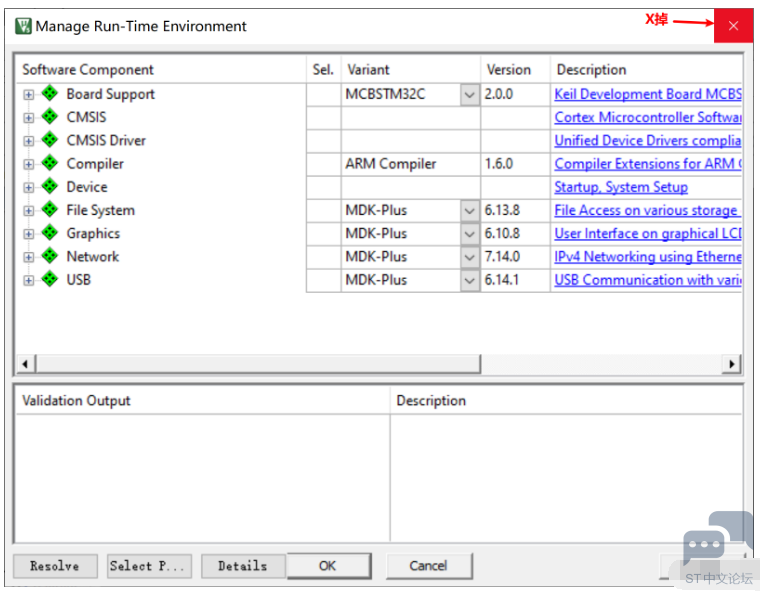The width and height of the screenshot is (762, 594).
Task: Open the User Interface on graphical LCD link
Action: [648, 234]
